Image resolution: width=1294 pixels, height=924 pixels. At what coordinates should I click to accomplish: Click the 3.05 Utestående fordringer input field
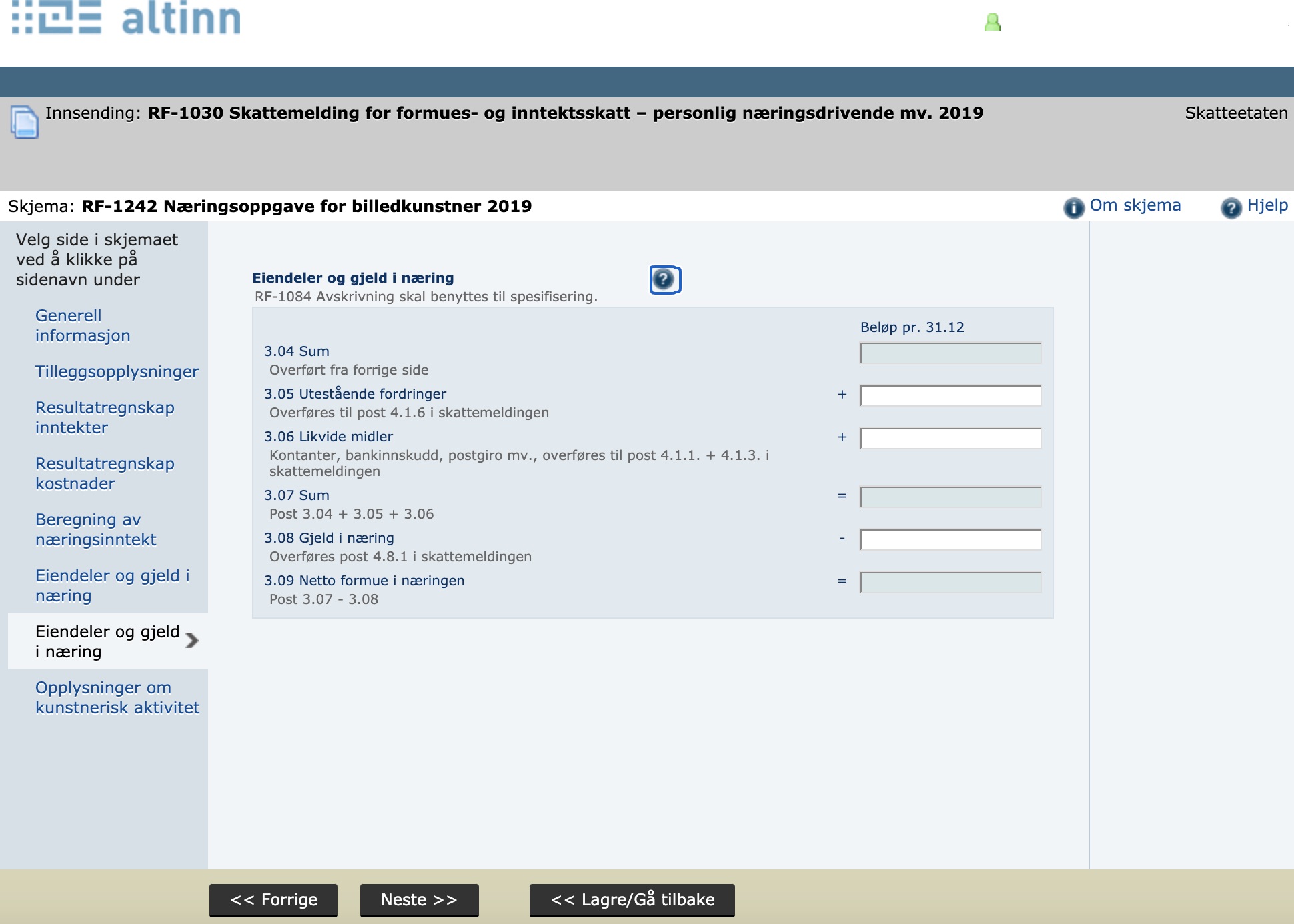click(x=950, y=395)
